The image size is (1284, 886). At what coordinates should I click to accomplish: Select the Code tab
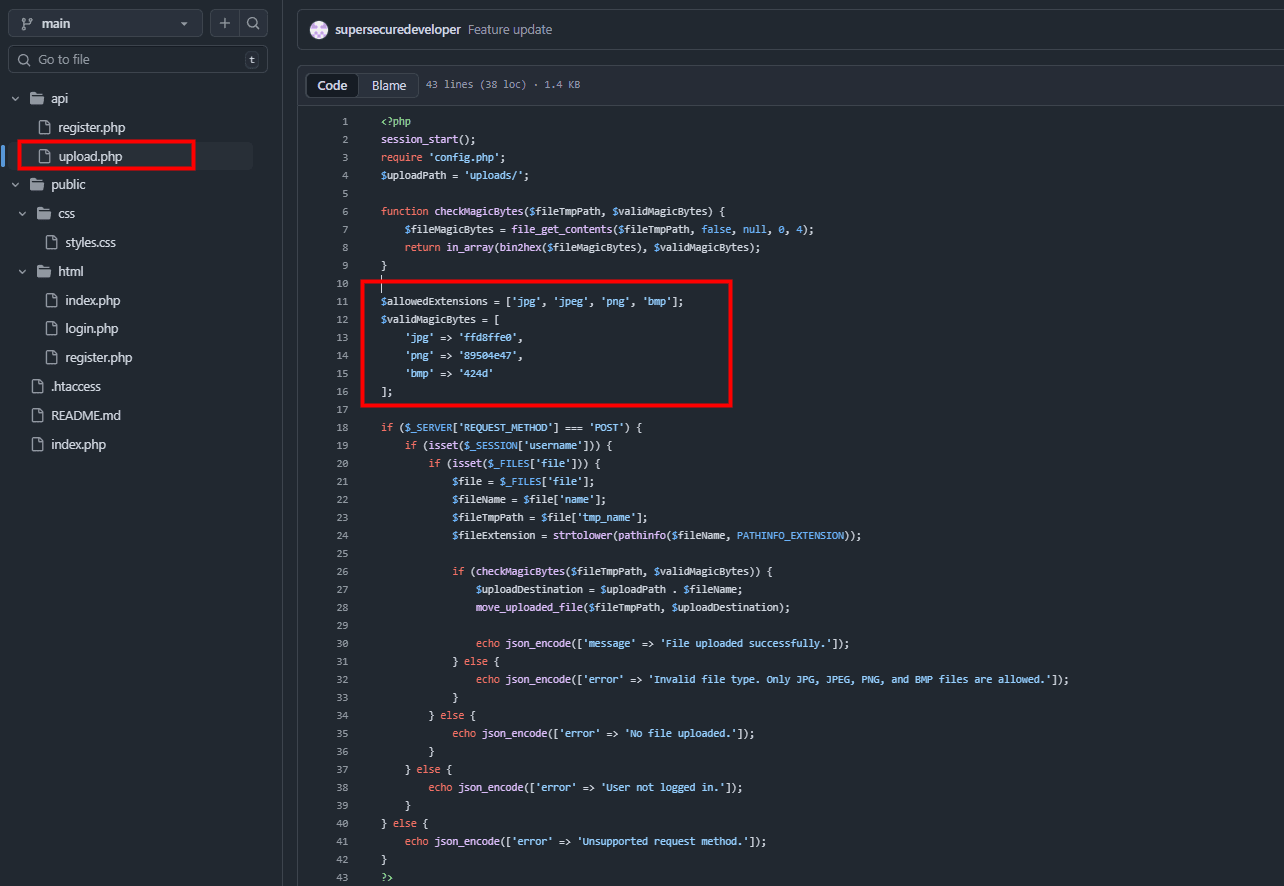click(x=332, y=85)
